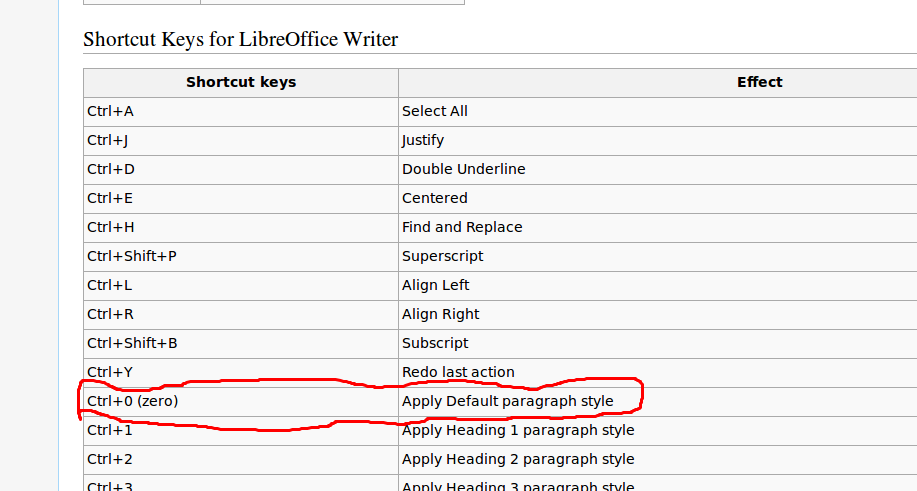Click the 'Ctrl+A' cell

(x=241, y=112)
